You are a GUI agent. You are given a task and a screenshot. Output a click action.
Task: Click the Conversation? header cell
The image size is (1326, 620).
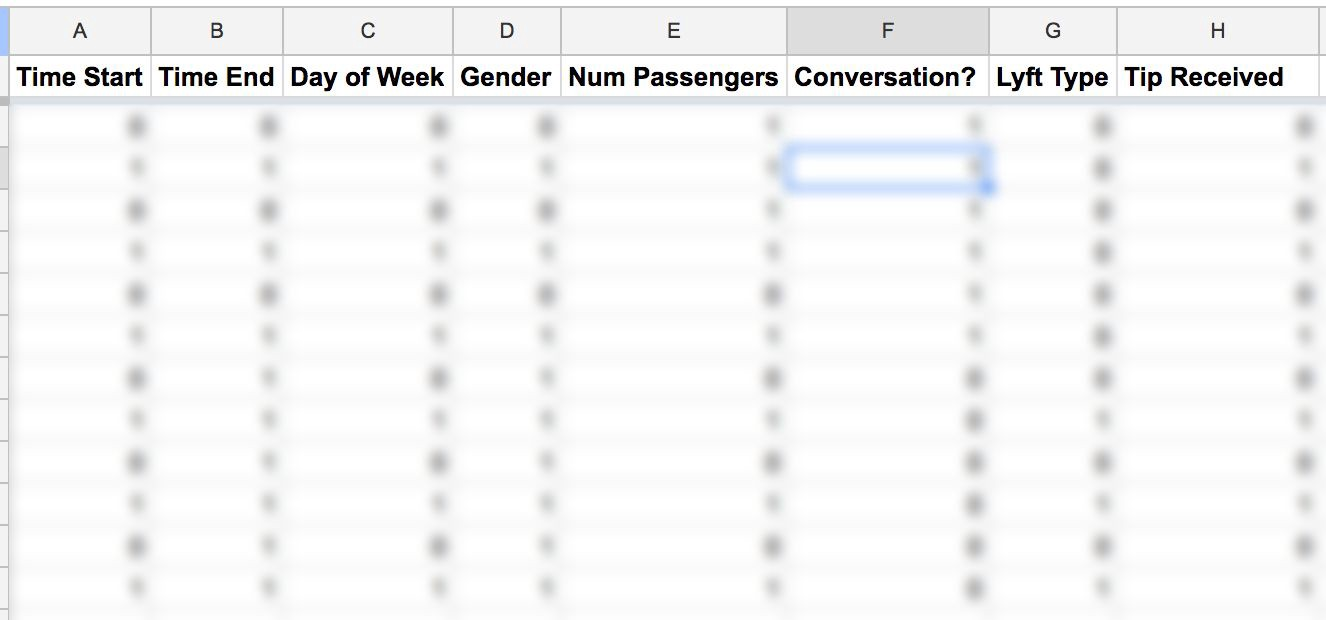888,77
